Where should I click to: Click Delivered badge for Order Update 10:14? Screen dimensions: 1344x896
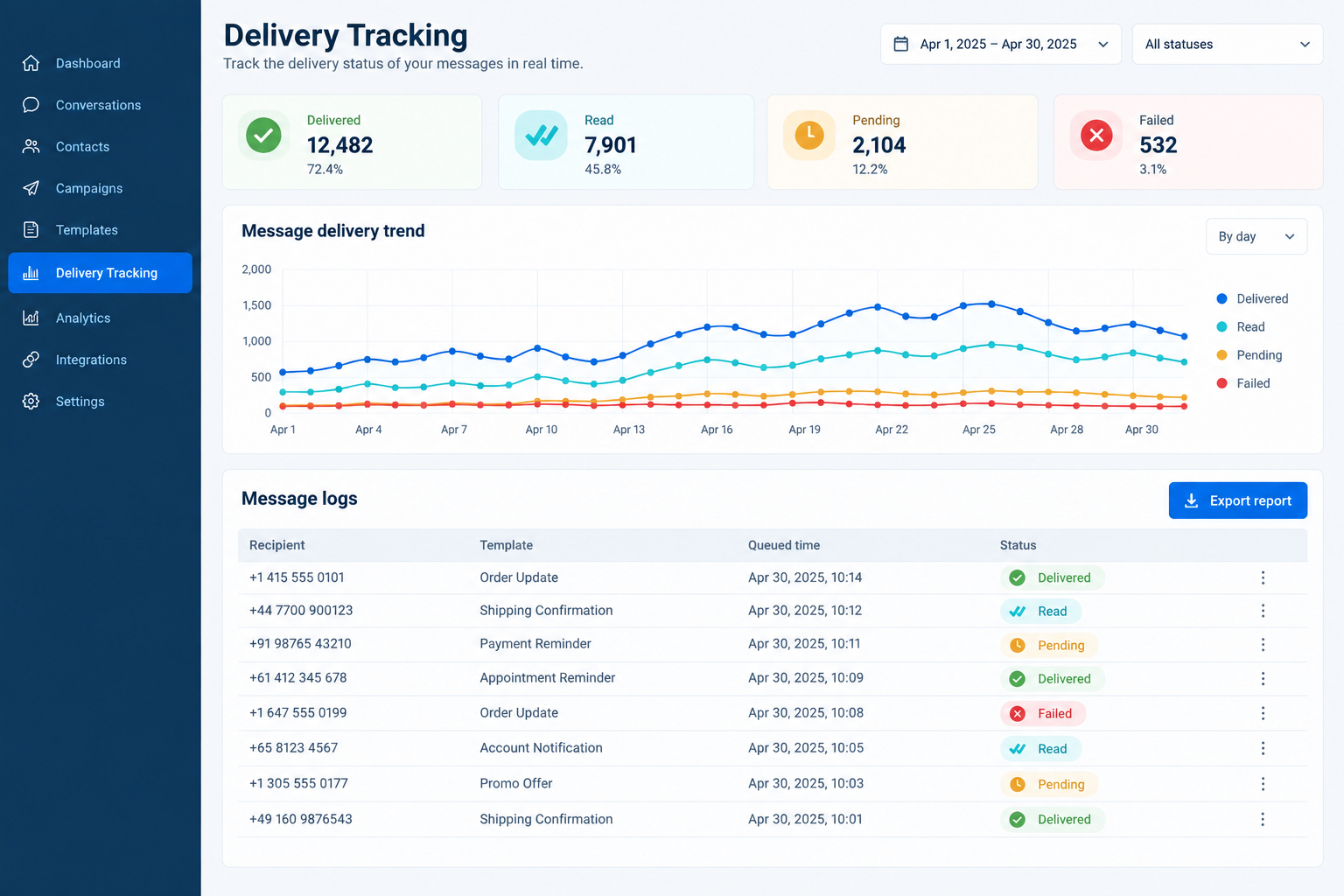1053,577
